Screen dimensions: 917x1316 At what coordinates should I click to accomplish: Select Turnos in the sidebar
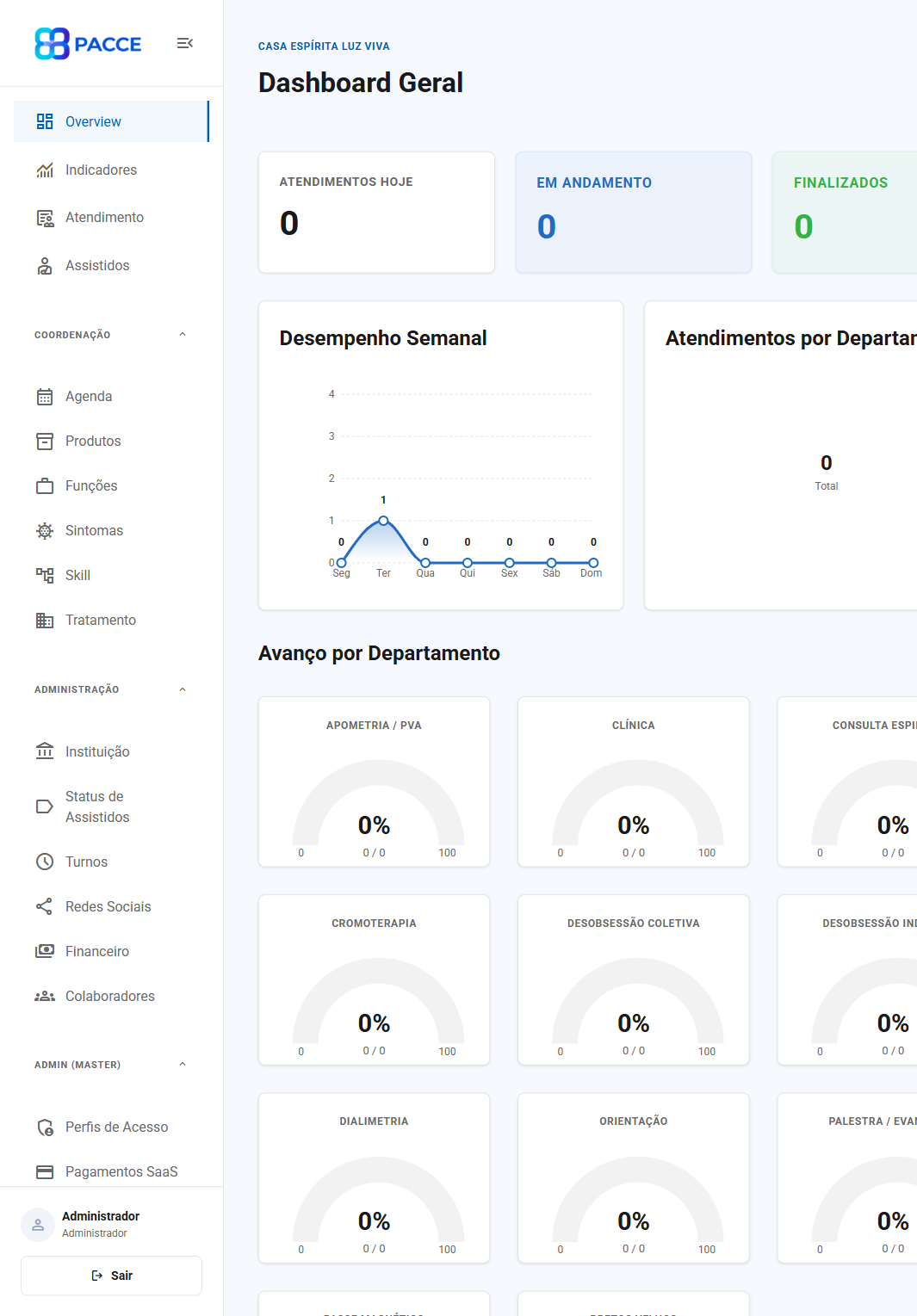point(111,862)
